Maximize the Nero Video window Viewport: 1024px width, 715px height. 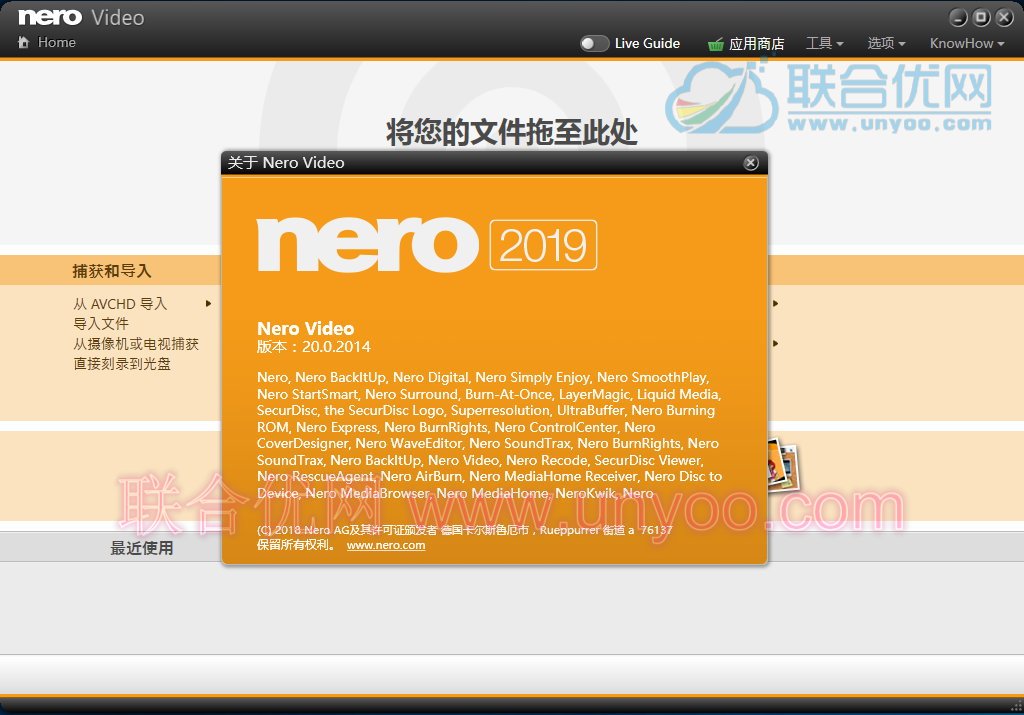pyautogui.click(x=981, y=18)
